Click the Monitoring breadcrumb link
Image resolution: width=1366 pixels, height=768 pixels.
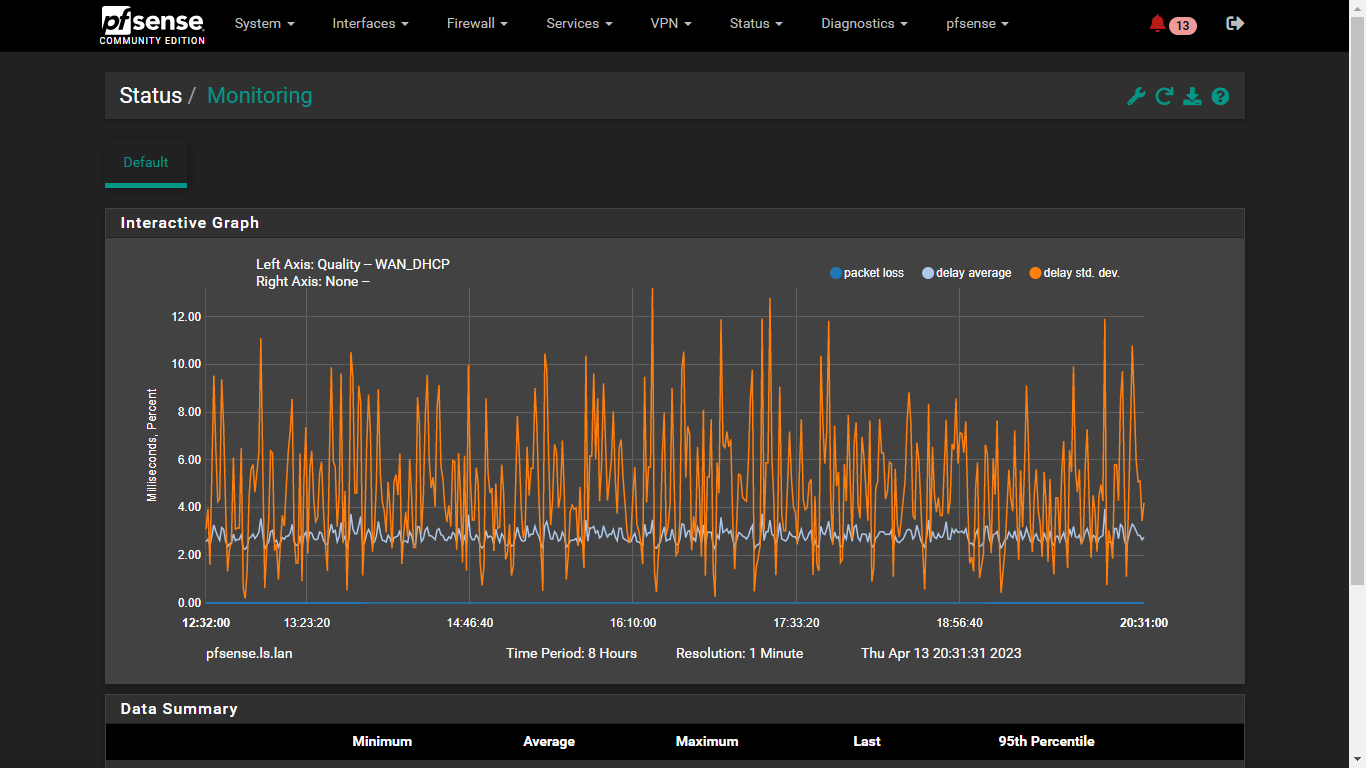[260, 96]
